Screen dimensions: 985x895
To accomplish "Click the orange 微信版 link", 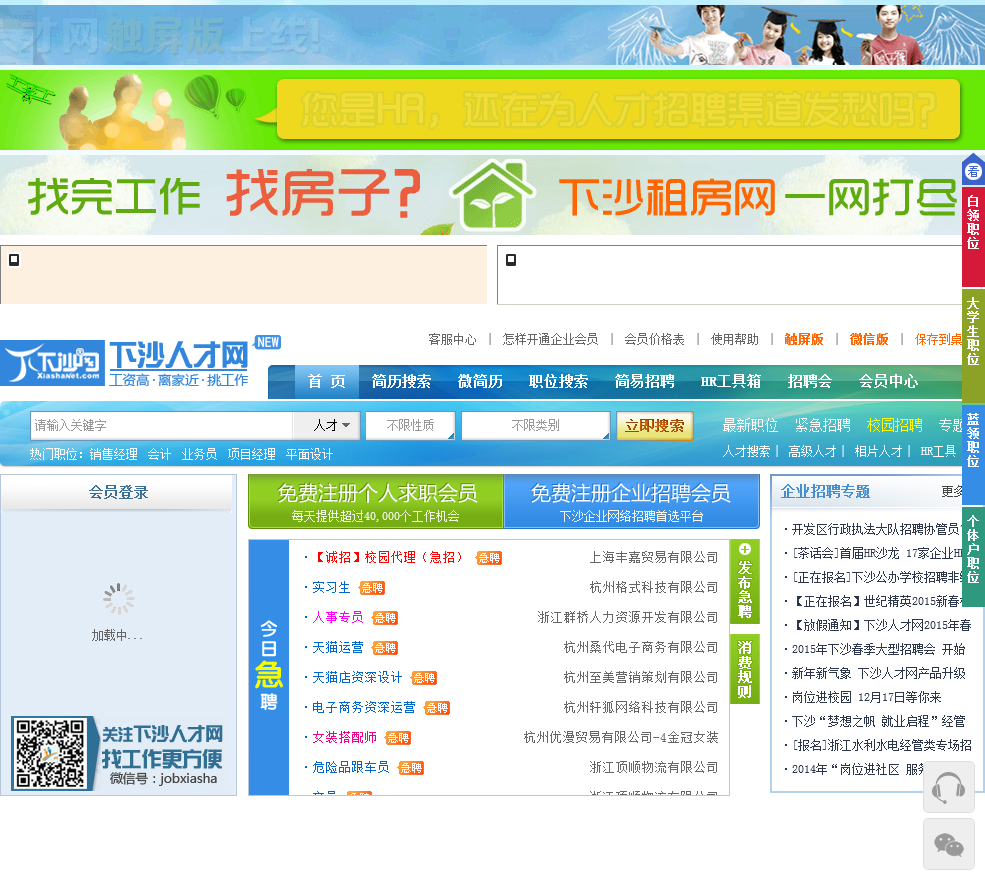I will click(869, 340).
